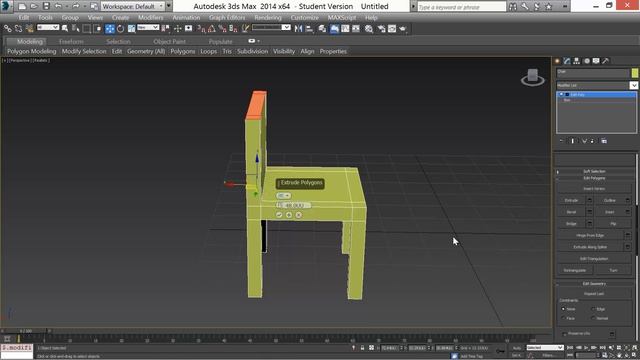Open the selection filter dropdown in main toolbar
Viewport: 640px width, 360px height.
48,27
